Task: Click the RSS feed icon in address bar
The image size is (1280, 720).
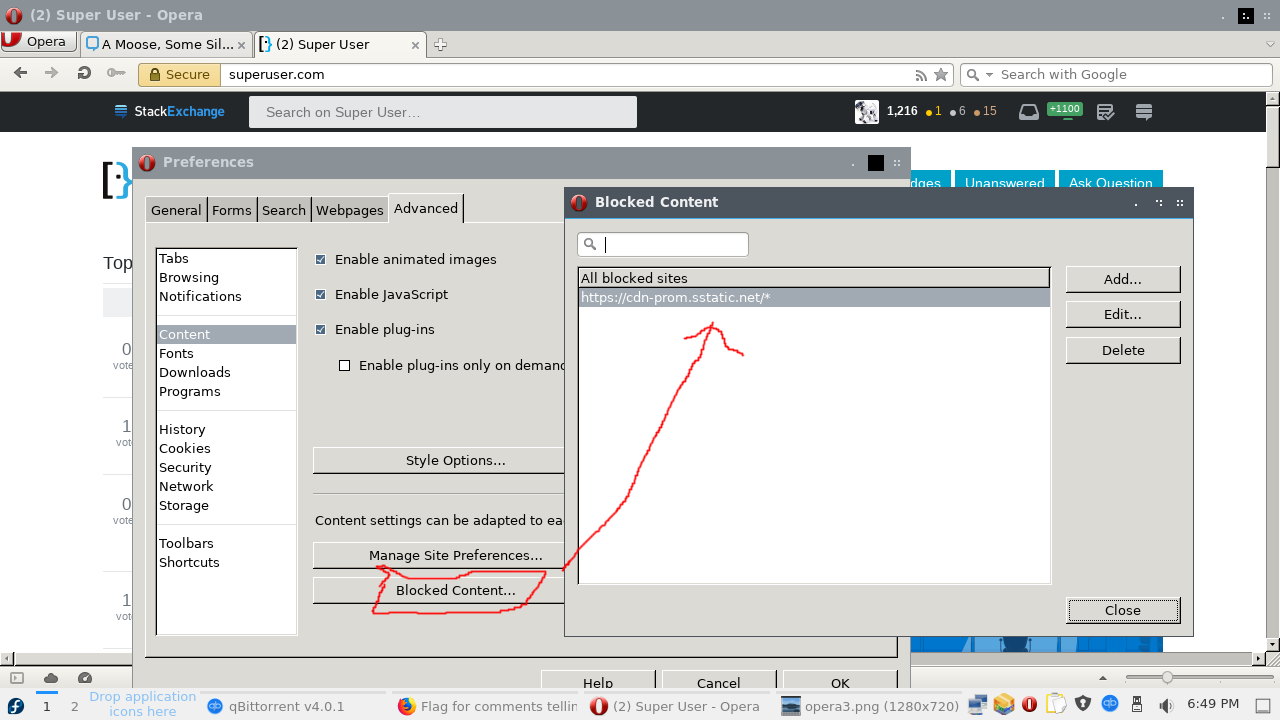Action: (x=921, y=75)
